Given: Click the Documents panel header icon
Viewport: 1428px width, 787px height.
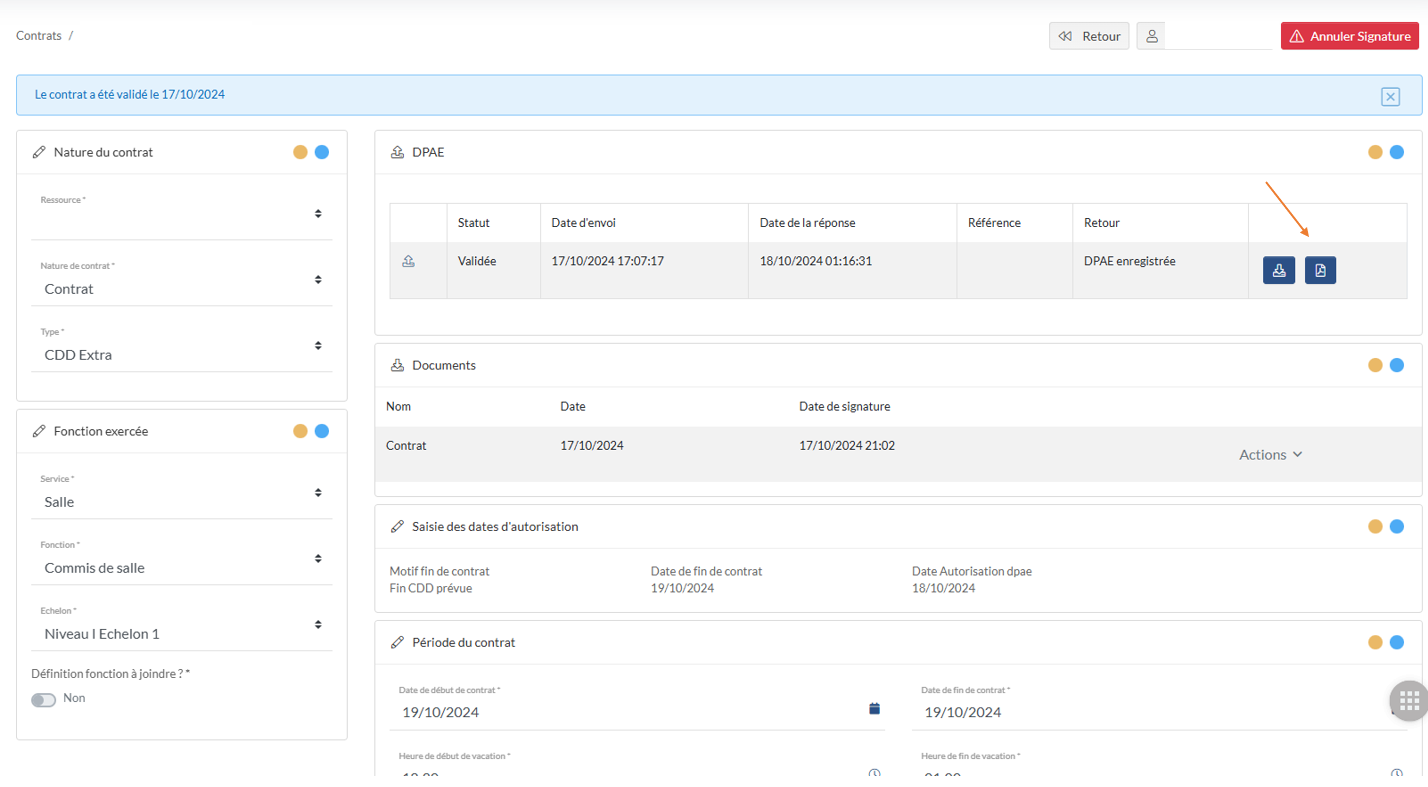Looking at the screenshot, I should (397, 365).
